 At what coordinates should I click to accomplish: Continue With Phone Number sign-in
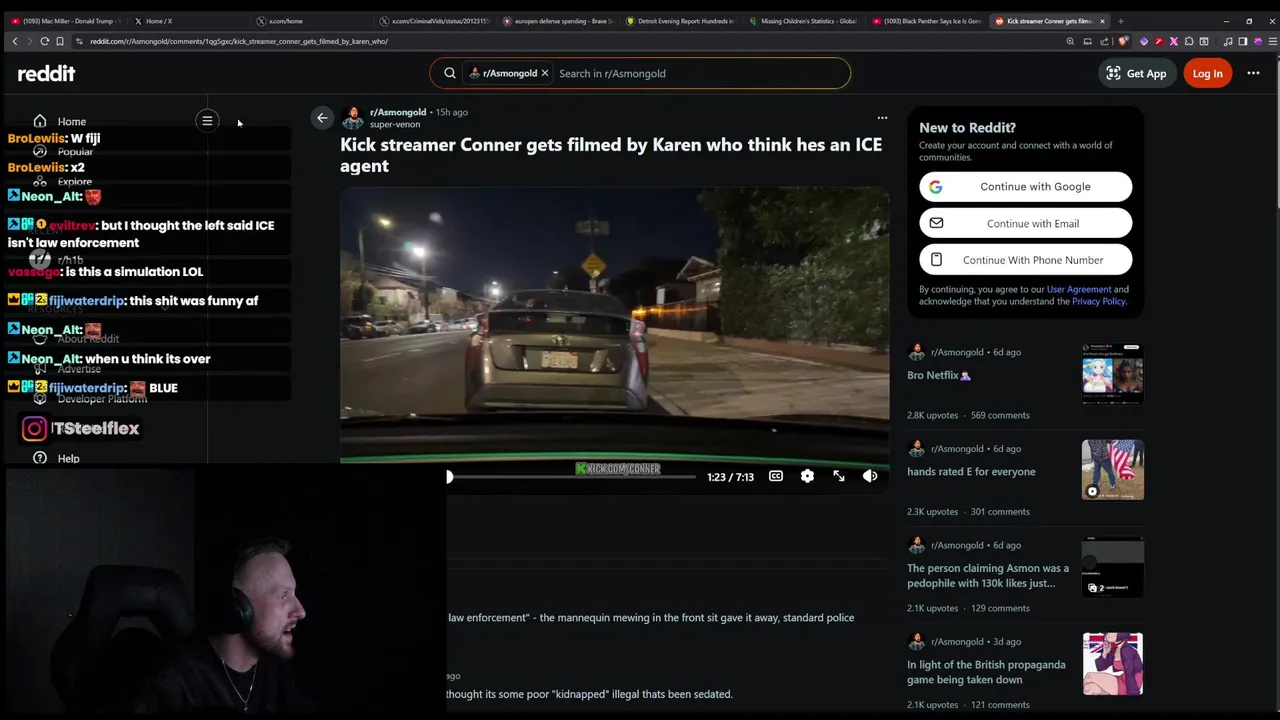coord(1025,260)
